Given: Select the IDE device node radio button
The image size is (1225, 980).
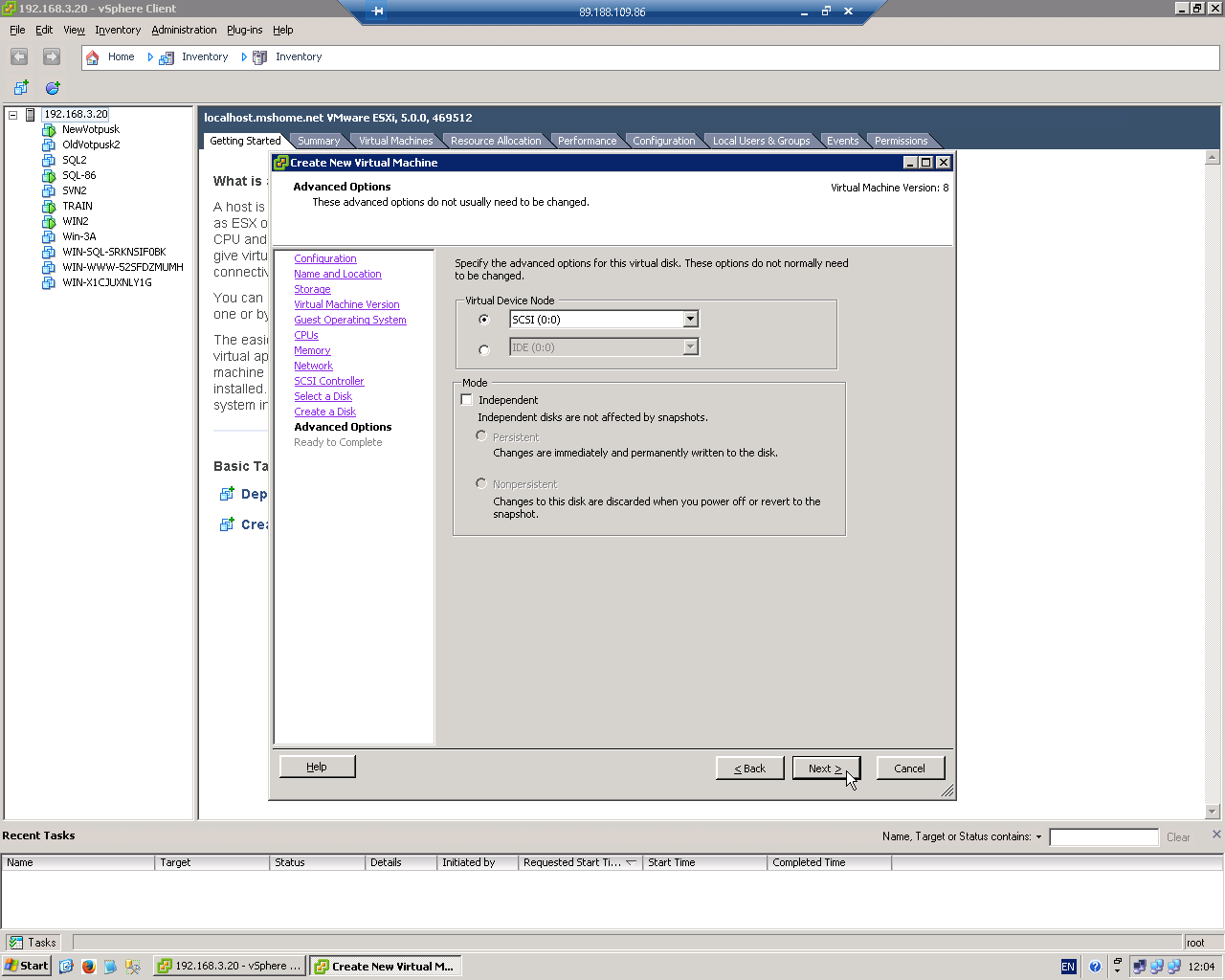Looking at the screenshot, I should 484,350.
